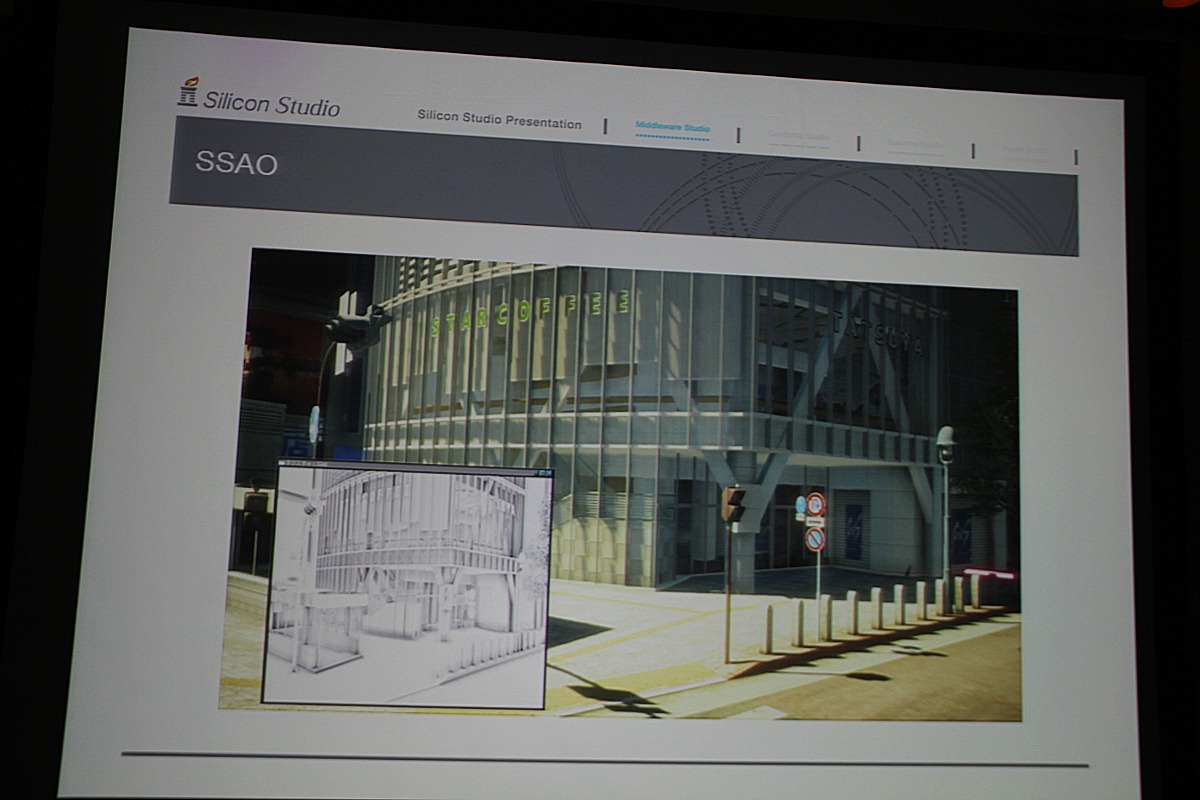Click the grayscale SSAO inset preview image

pos(406,588)
